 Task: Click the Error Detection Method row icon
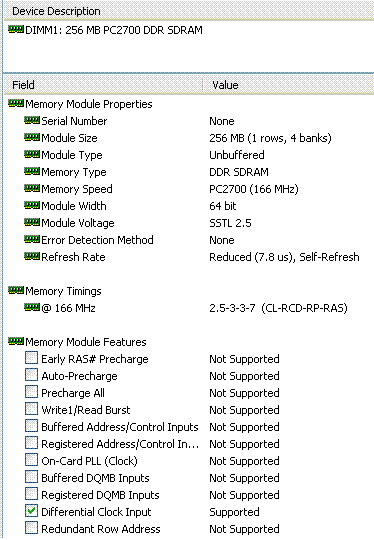(x=32, y=239)
